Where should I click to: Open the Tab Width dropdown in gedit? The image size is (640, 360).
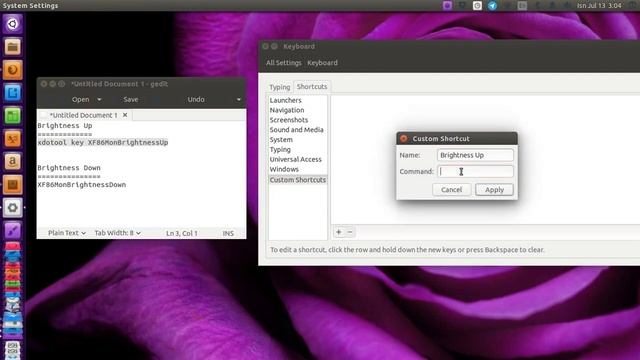[118, 233]
